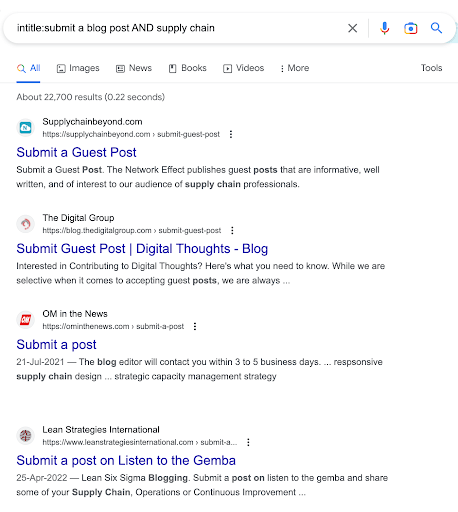Open the 'Submit a post' result link
458x512 pixels.
click(x=56, y=345)
